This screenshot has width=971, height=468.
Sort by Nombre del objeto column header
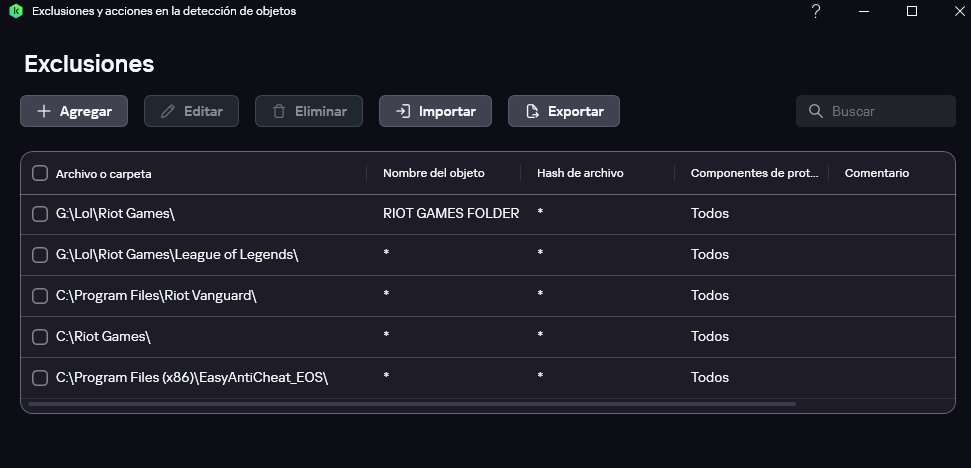(433, 173)
